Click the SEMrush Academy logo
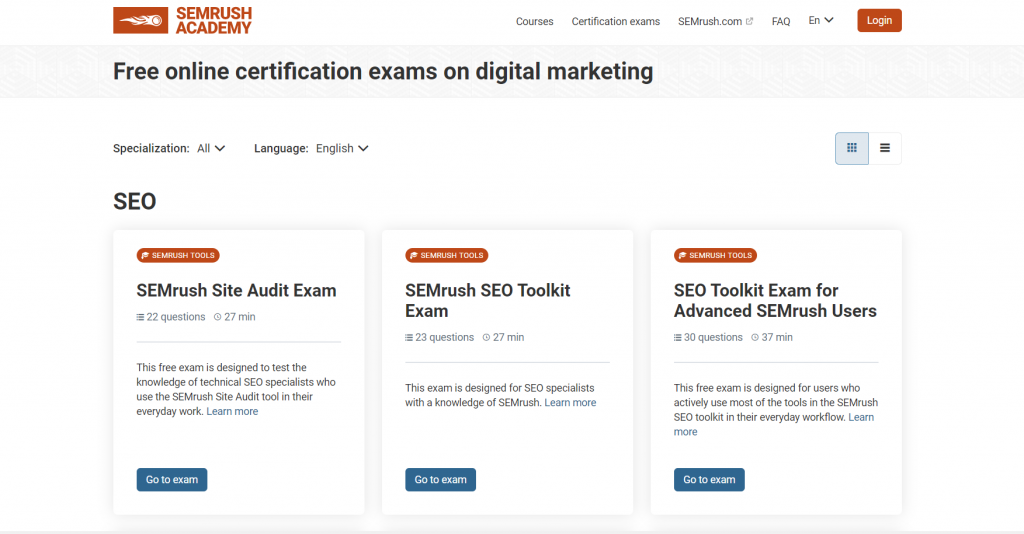Viewport: 1024px width, 534px height. [x=182, y=20]
